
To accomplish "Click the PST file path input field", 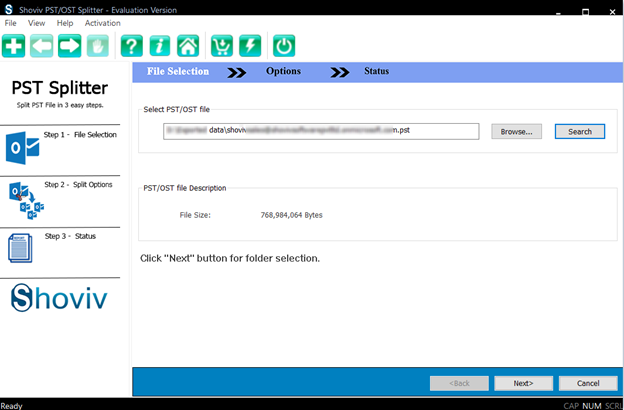I will (321, 131).
